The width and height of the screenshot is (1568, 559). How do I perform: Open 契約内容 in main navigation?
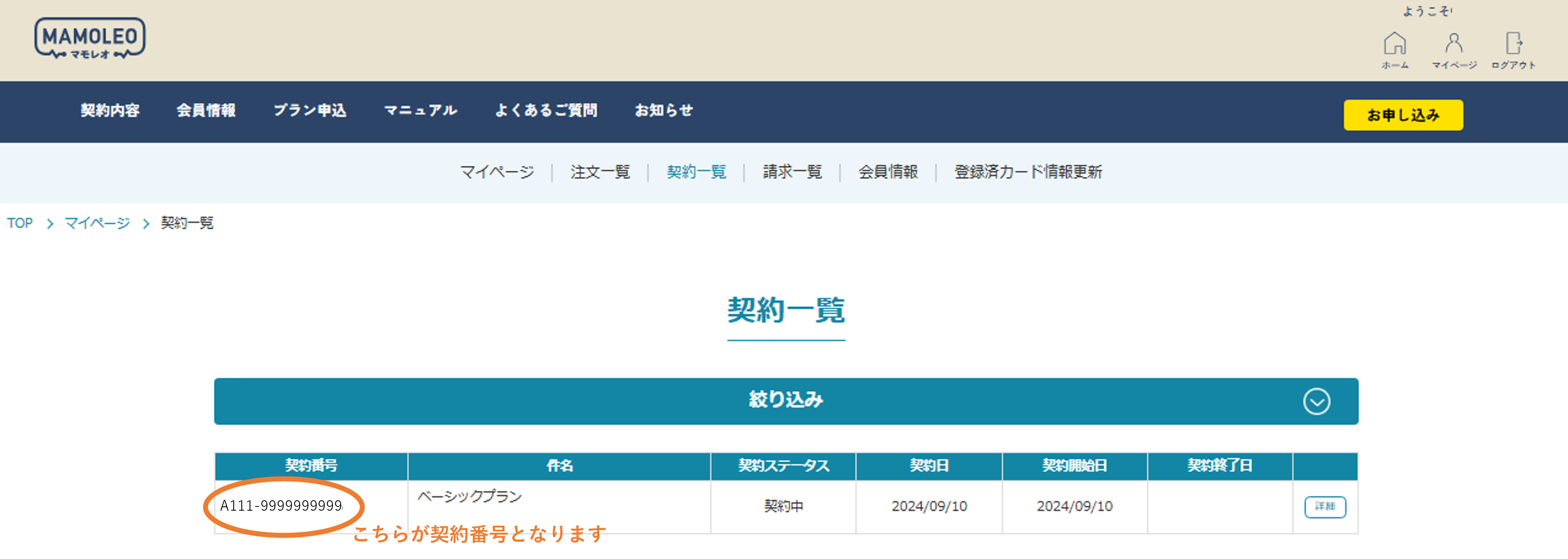coord(110,110)
